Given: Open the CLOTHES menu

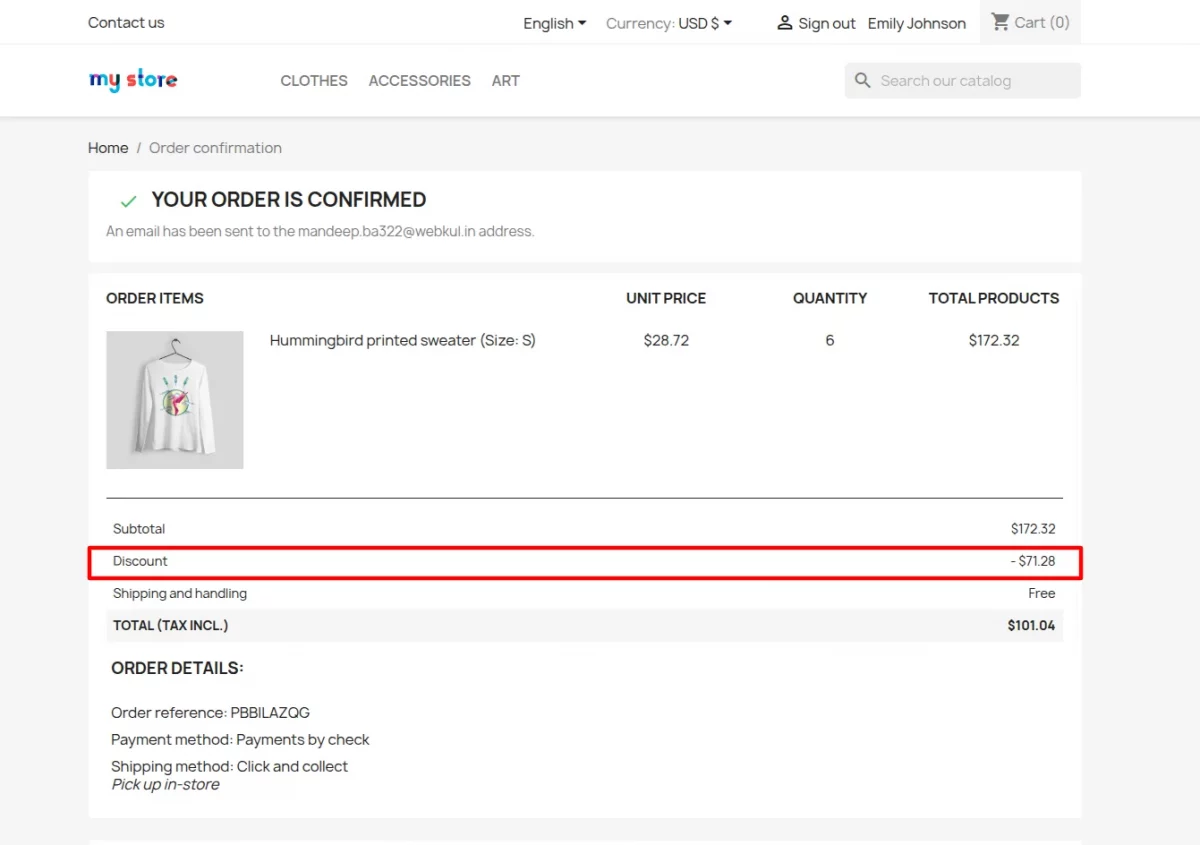Looking at the screenshot, I should (x=313, y=80).
